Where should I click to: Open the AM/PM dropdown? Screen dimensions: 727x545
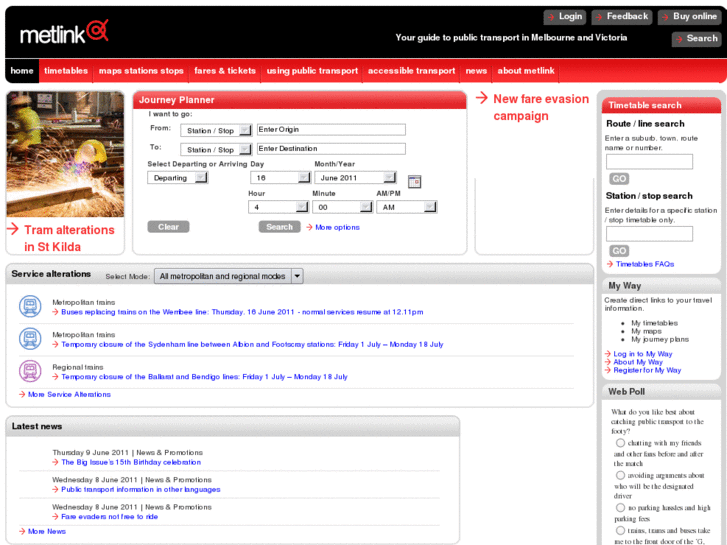tap(407, 207)
